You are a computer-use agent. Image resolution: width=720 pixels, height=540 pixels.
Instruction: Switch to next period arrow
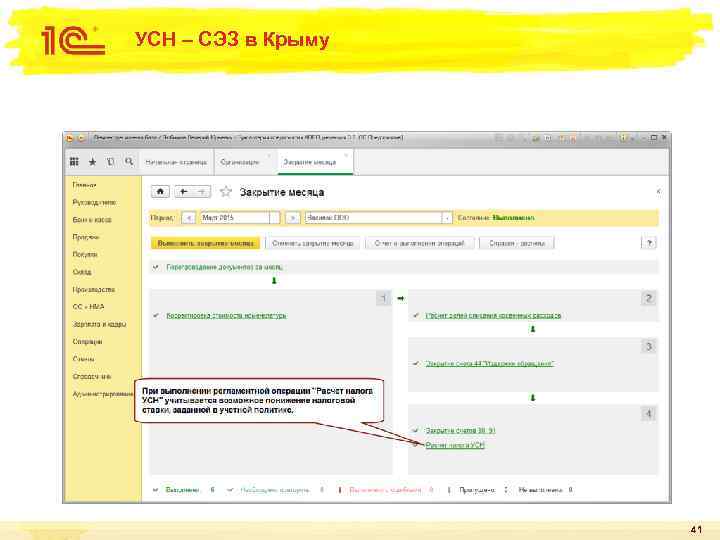pyautogui.click(x=292, y=218)
